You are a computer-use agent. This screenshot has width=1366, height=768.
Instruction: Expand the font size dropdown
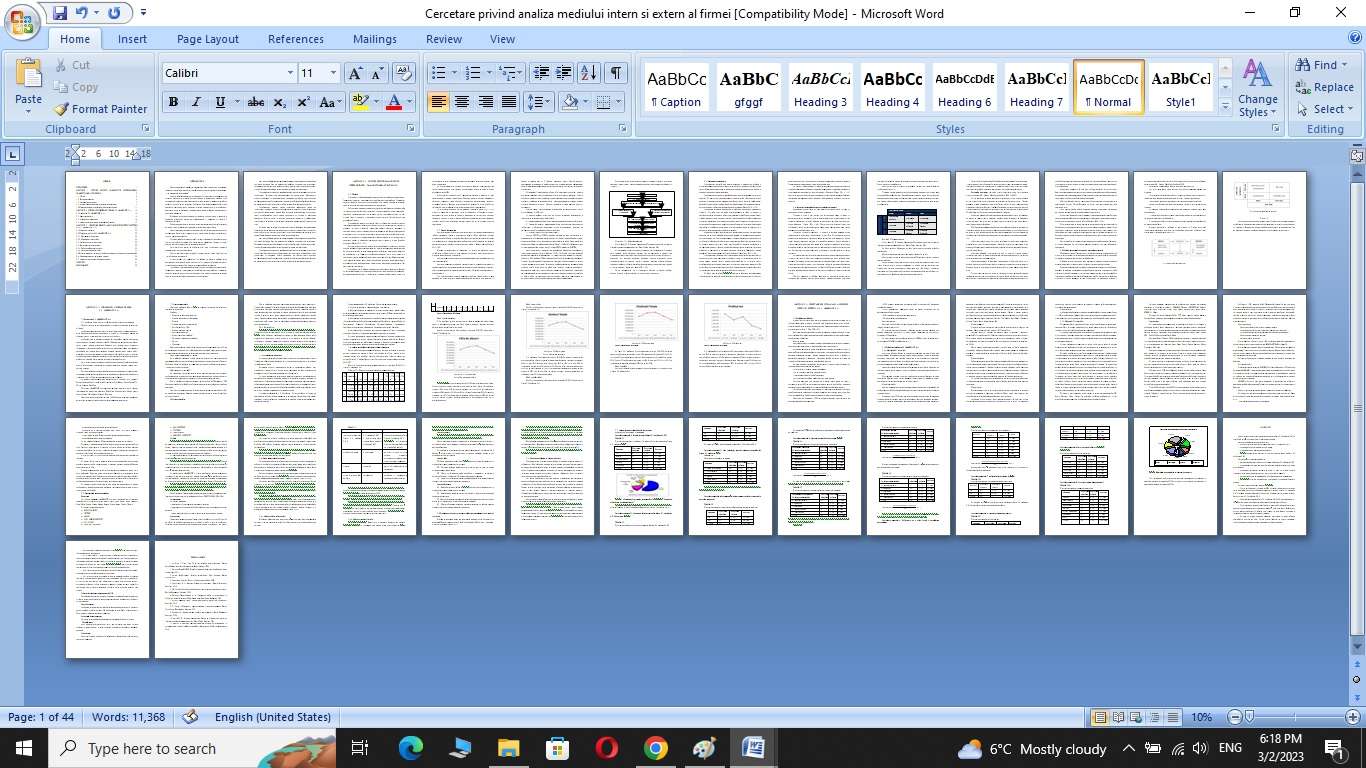[333, 73]
